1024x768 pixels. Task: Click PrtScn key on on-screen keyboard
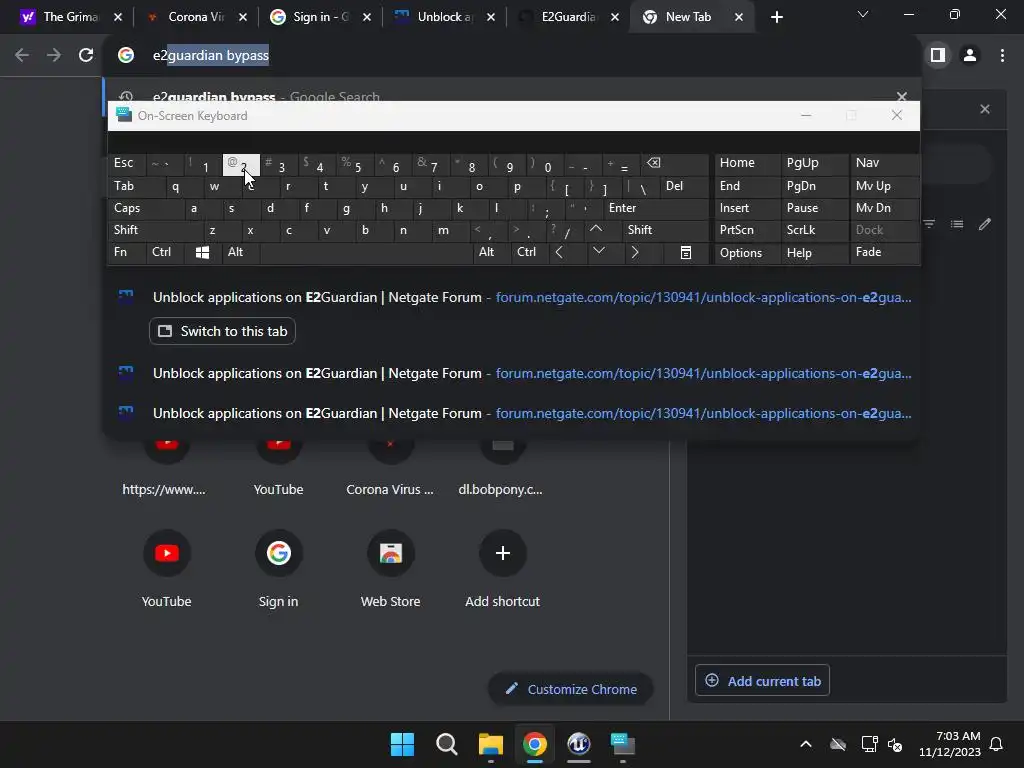(x=747, y=230)
